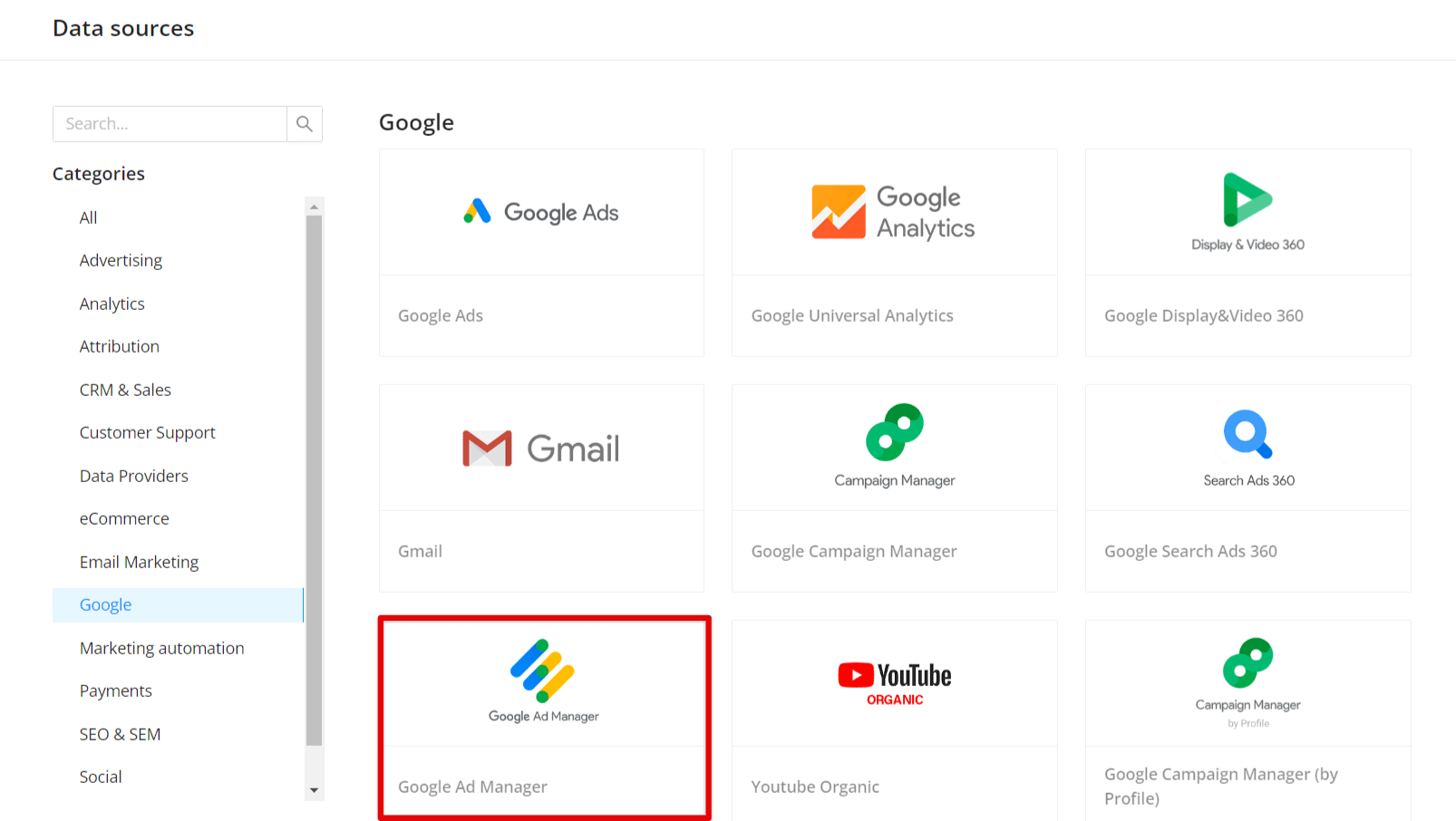Click the categories list scrollbar thumb
This screenshot has height=821, width=1456.
pyautogui.click(x=315, y=480)
